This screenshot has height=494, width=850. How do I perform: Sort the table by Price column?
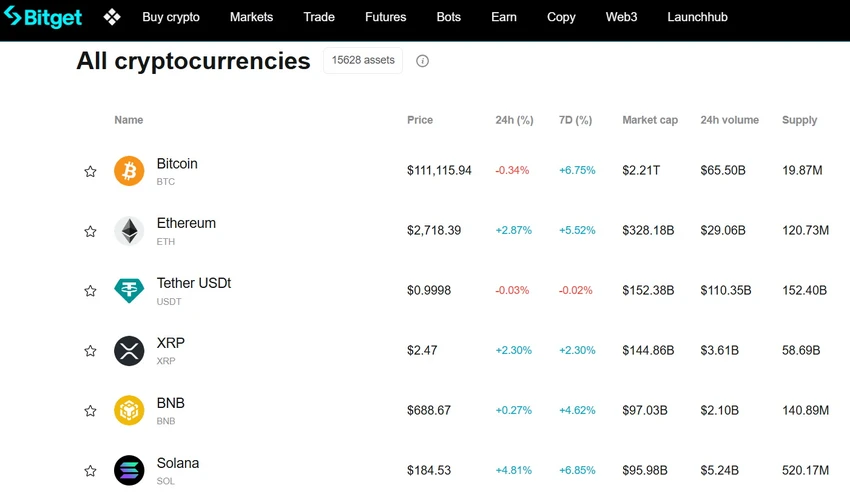[420, 120]
